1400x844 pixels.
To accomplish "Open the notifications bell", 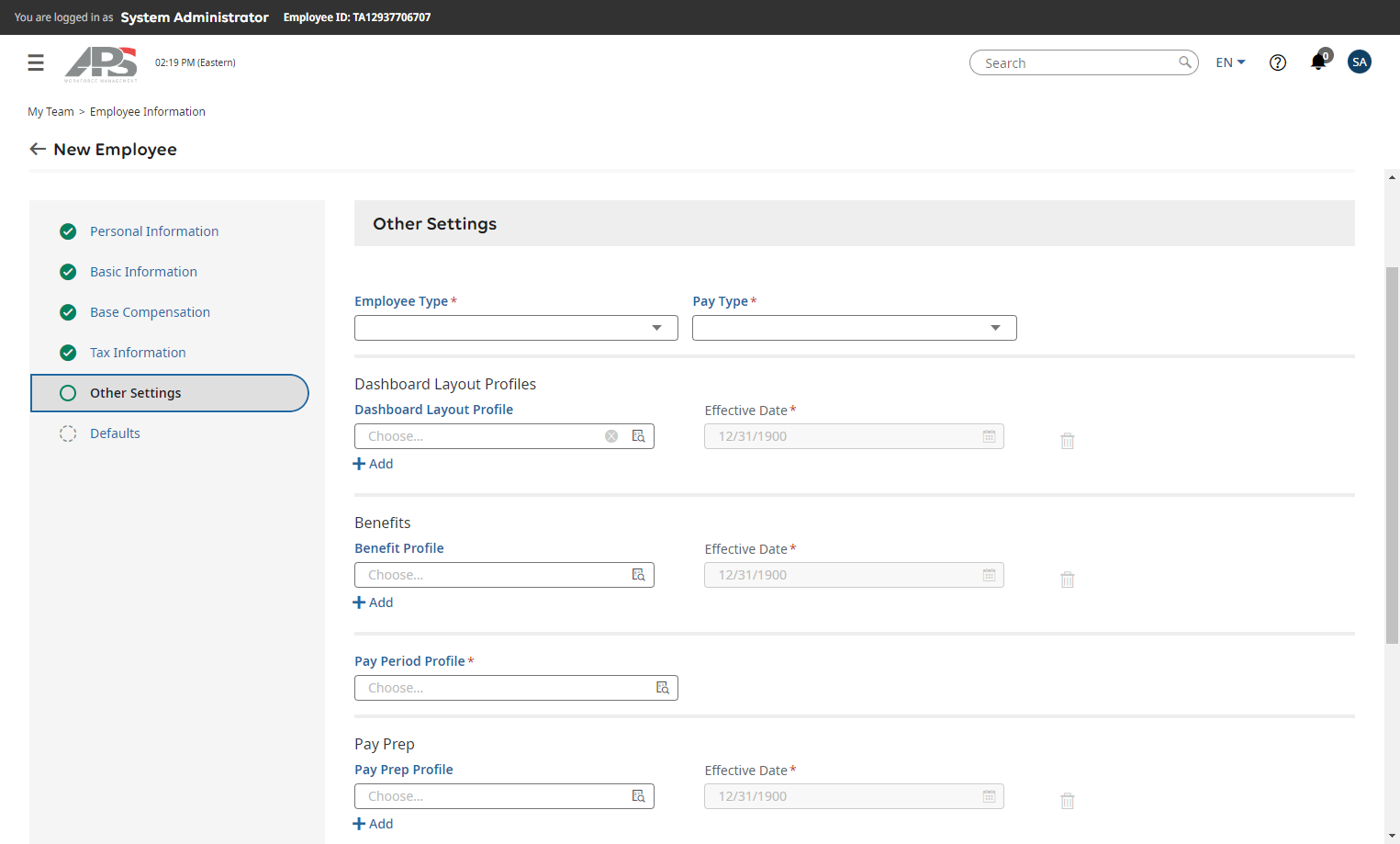I will [1318, 62].
